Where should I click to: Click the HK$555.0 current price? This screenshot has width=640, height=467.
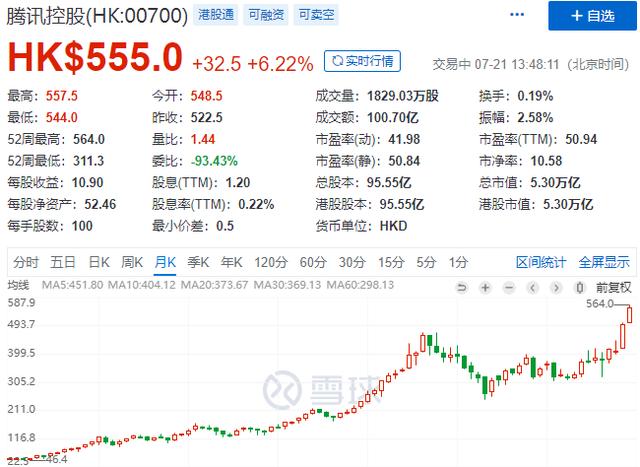(95, 58)
